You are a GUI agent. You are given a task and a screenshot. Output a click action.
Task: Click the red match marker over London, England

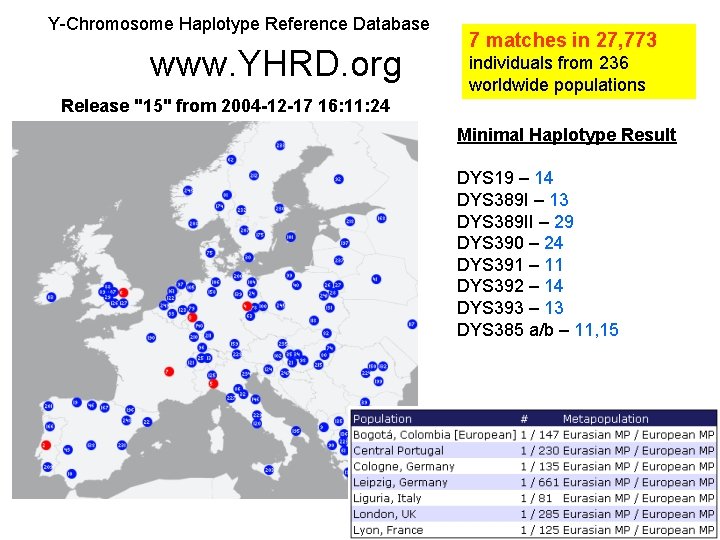(x=123, y=292)
